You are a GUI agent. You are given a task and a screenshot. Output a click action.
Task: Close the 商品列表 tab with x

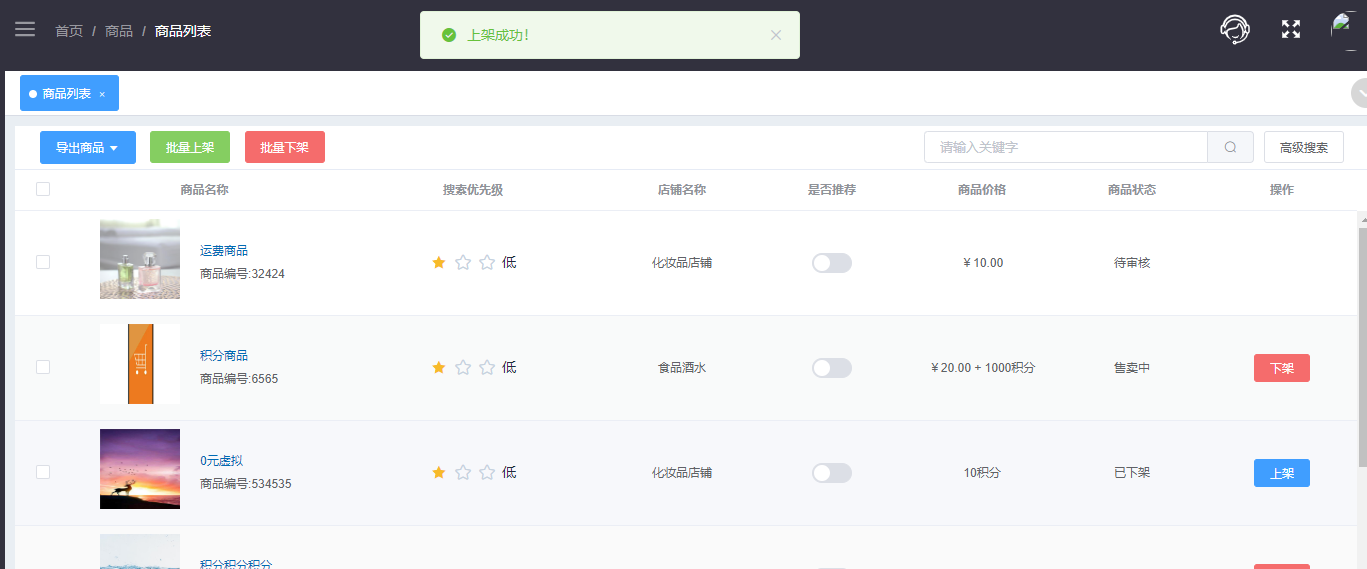click(x=102, y=94)
